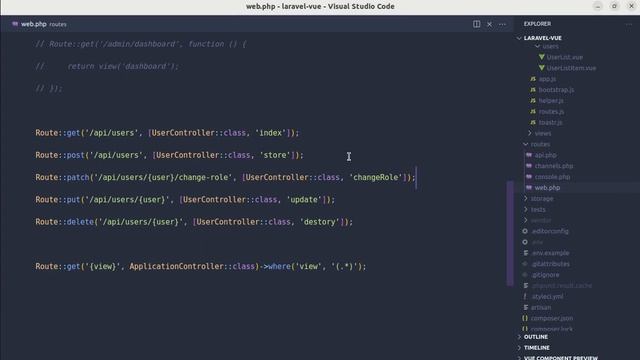Open UserList.vue file
Screen dimensions: 640x360
coord(564,57)
